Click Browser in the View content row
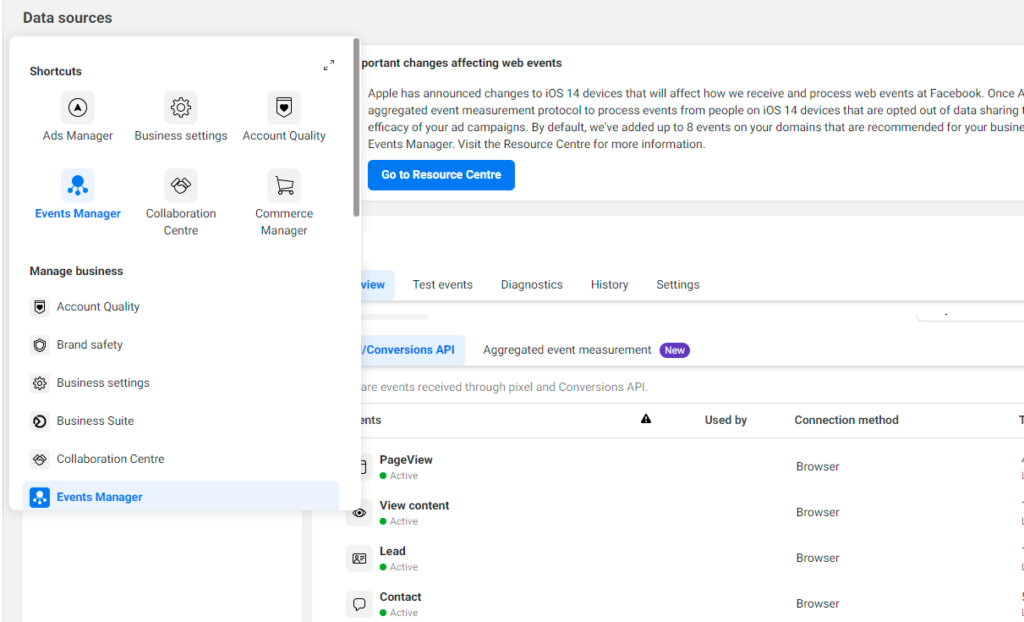Screen dimensions: 1024x622 818,512
